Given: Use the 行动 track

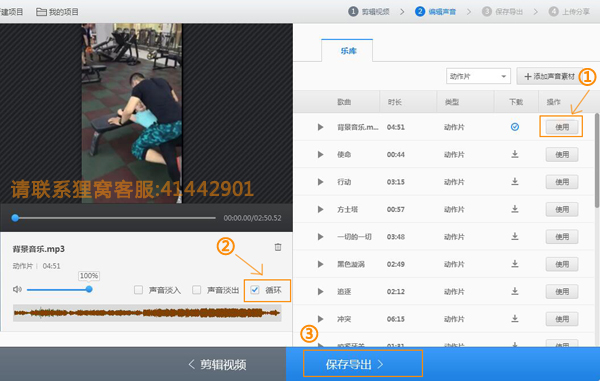Looking at the screenshot, I should 562,182.
